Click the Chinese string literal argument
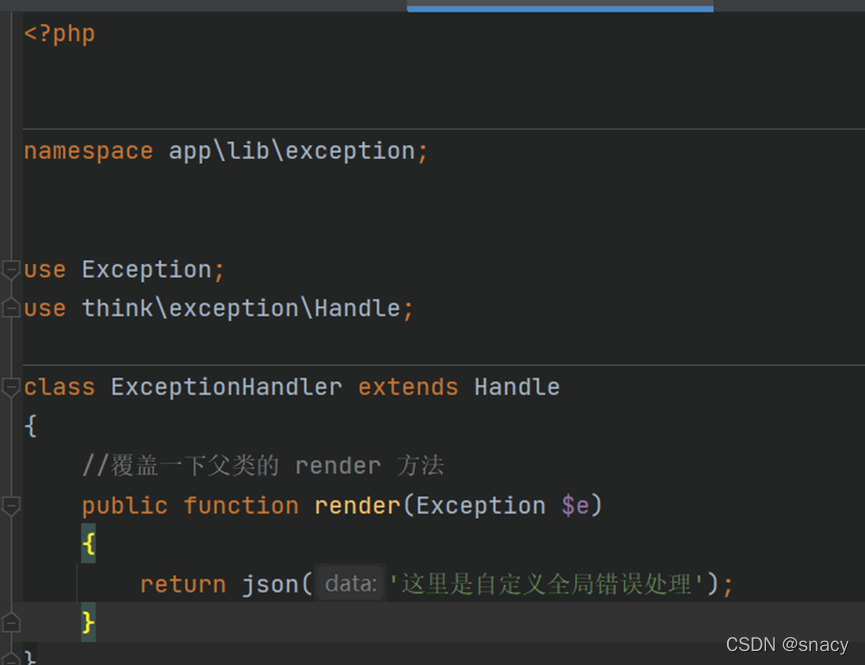This screenshot has width=865, height=665. 546,584
